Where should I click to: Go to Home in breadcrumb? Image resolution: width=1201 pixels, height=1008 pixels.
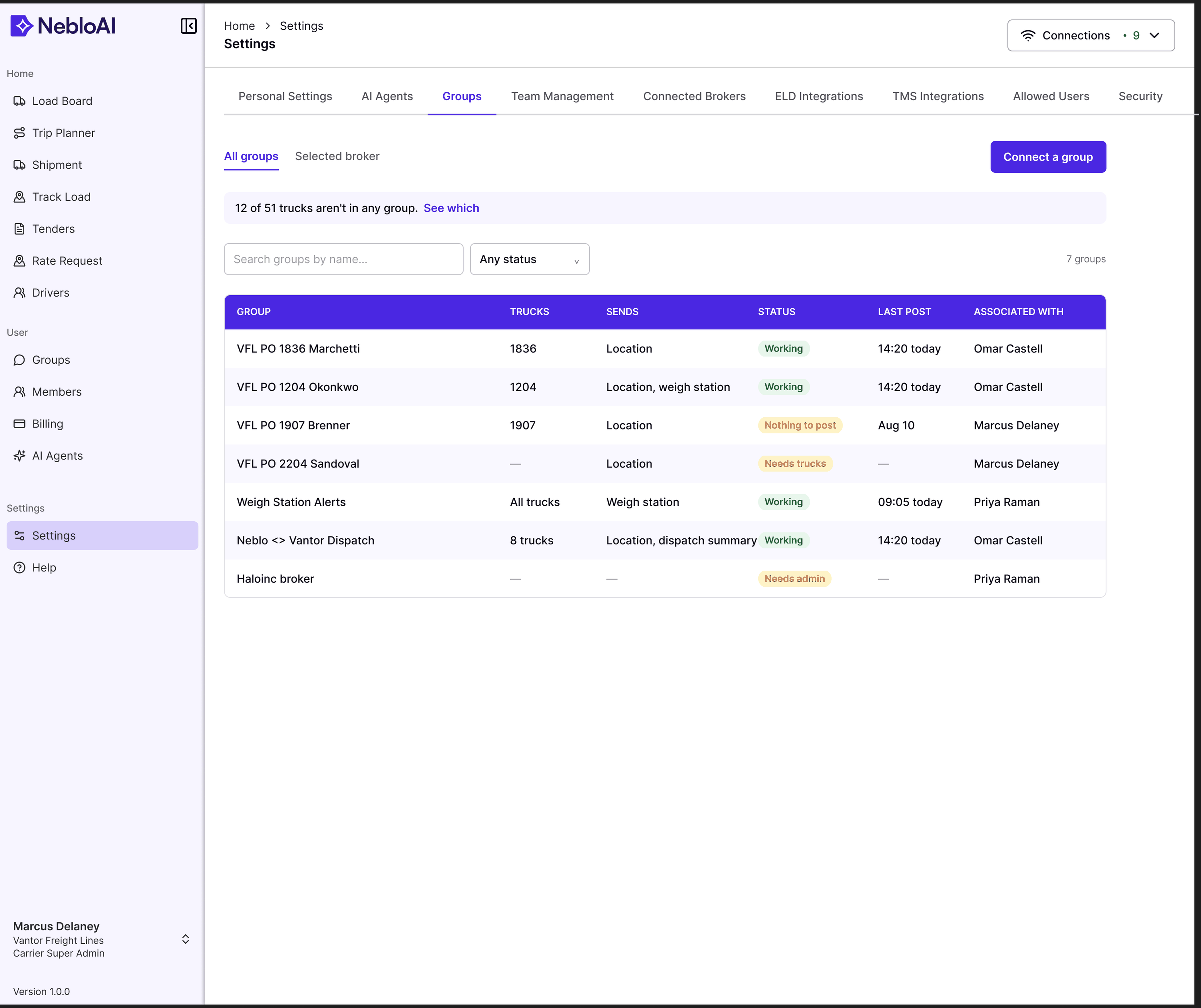pos(239,26)
